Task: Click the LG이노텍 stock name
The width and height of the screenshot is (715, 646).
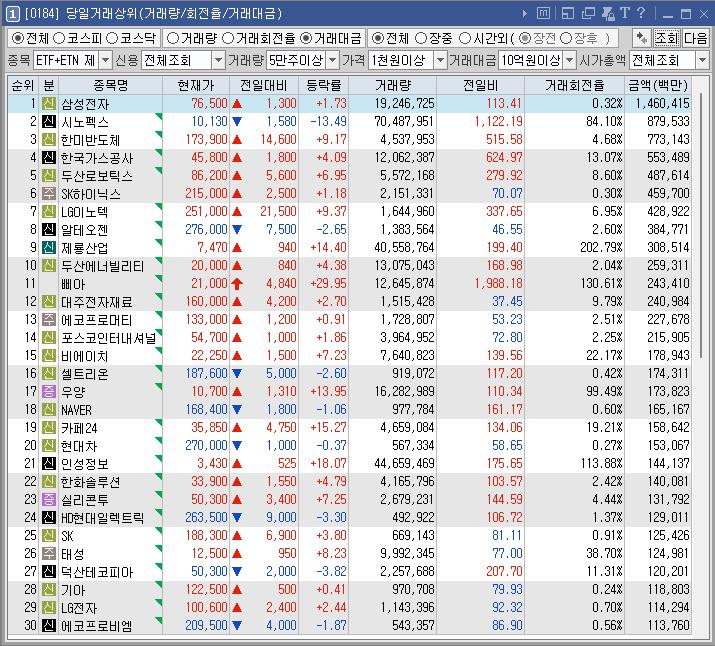Action: [x=85, y=212]
